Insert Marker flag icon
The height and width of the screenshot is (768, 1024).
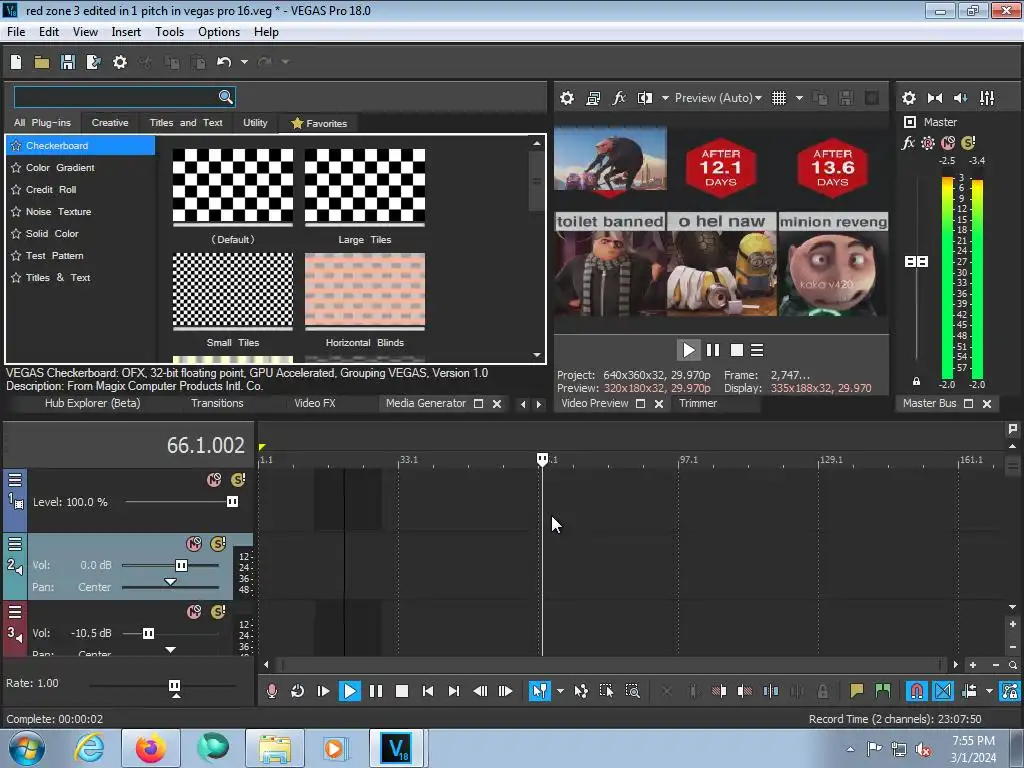(856, 691)
